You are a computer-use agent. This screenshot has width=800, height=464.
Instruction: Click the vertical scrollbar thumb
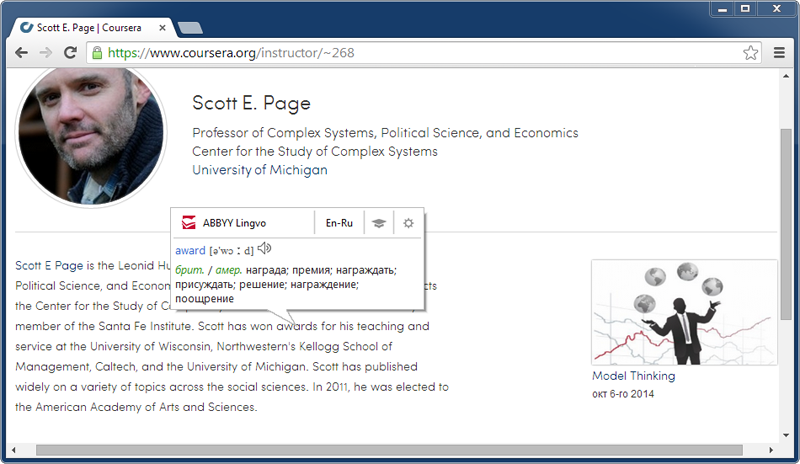tap(786, 224)
